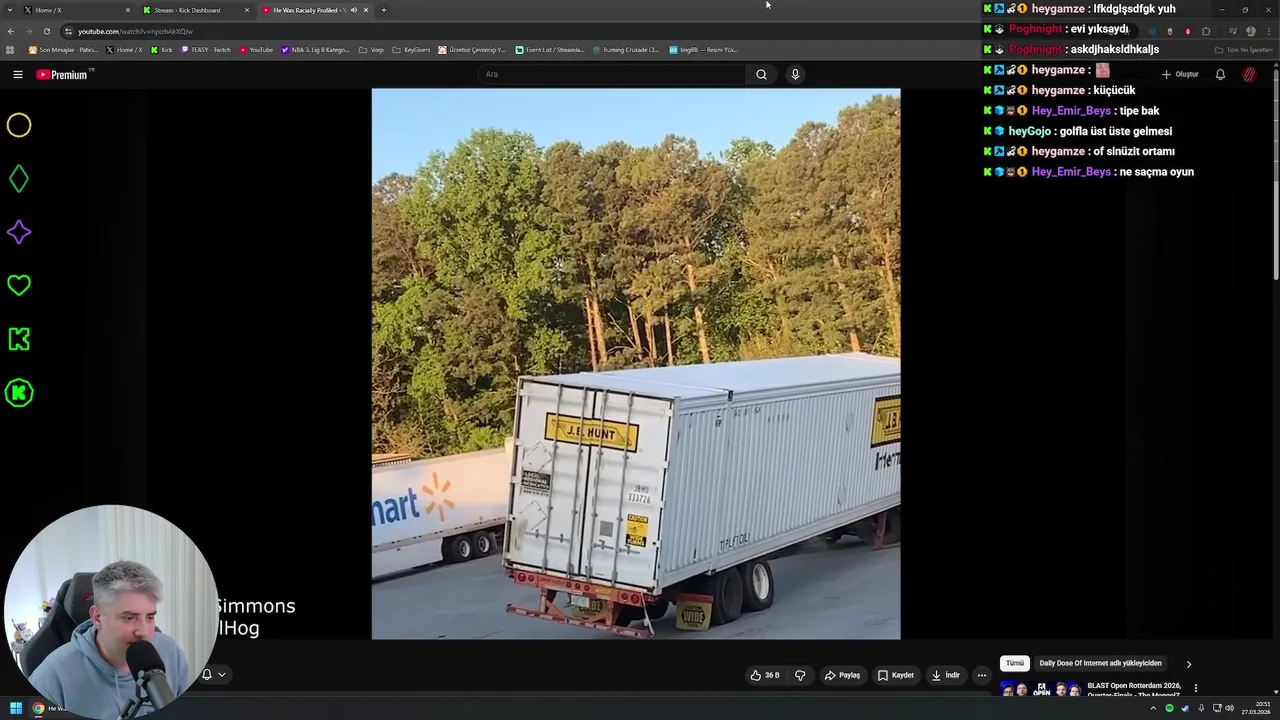This screenshot has height=720, width=1280.
Task: Open the browser profile avatar
Action: pyautogui.click(x=1250, y=31)
